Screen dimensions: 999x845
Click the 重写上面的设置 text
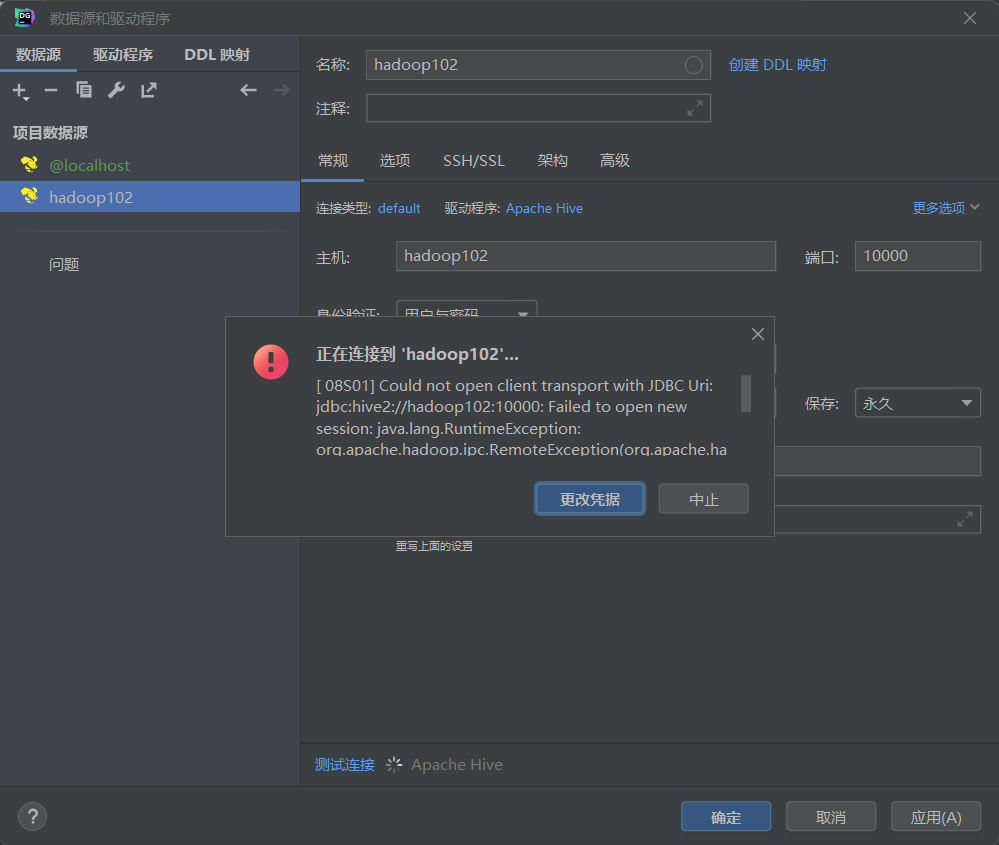click(x=434, y=546)
